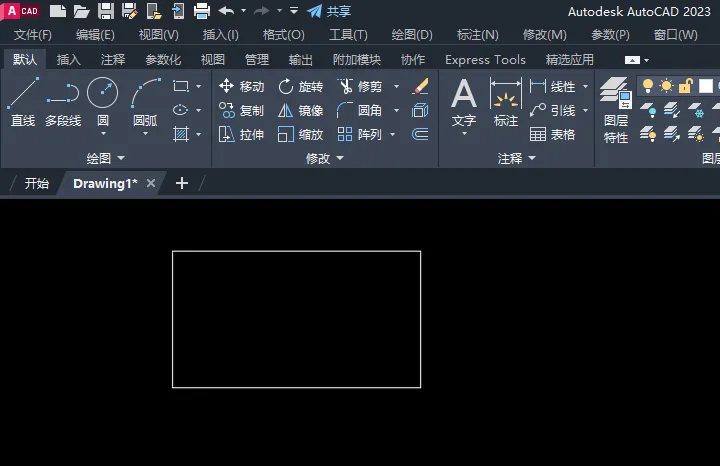Switch to the 插入 ribbon tab
The width and height of the screenshot is (720, 466).
pyautogui.click(x=69, y=60)
